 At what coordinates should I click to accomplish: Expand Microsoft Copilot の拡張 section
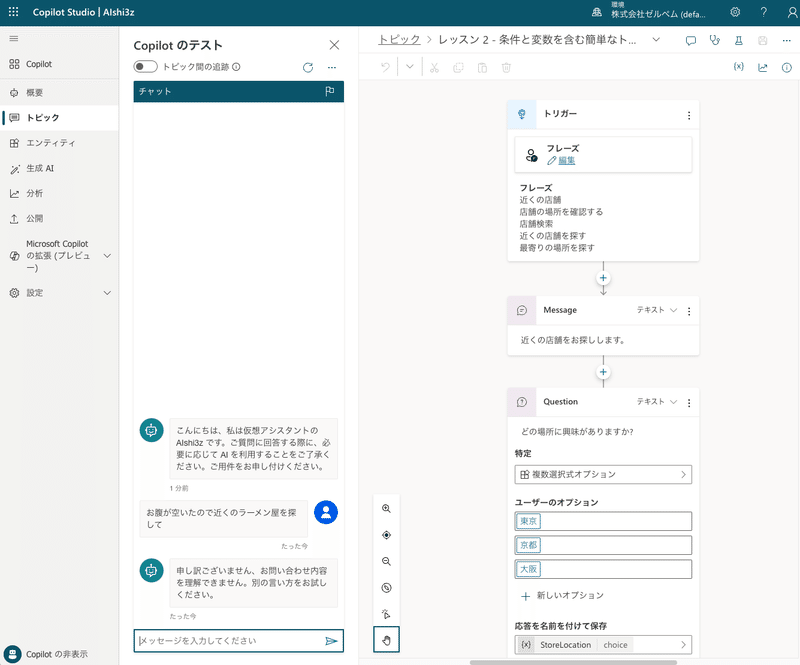[x=107, y=256]
